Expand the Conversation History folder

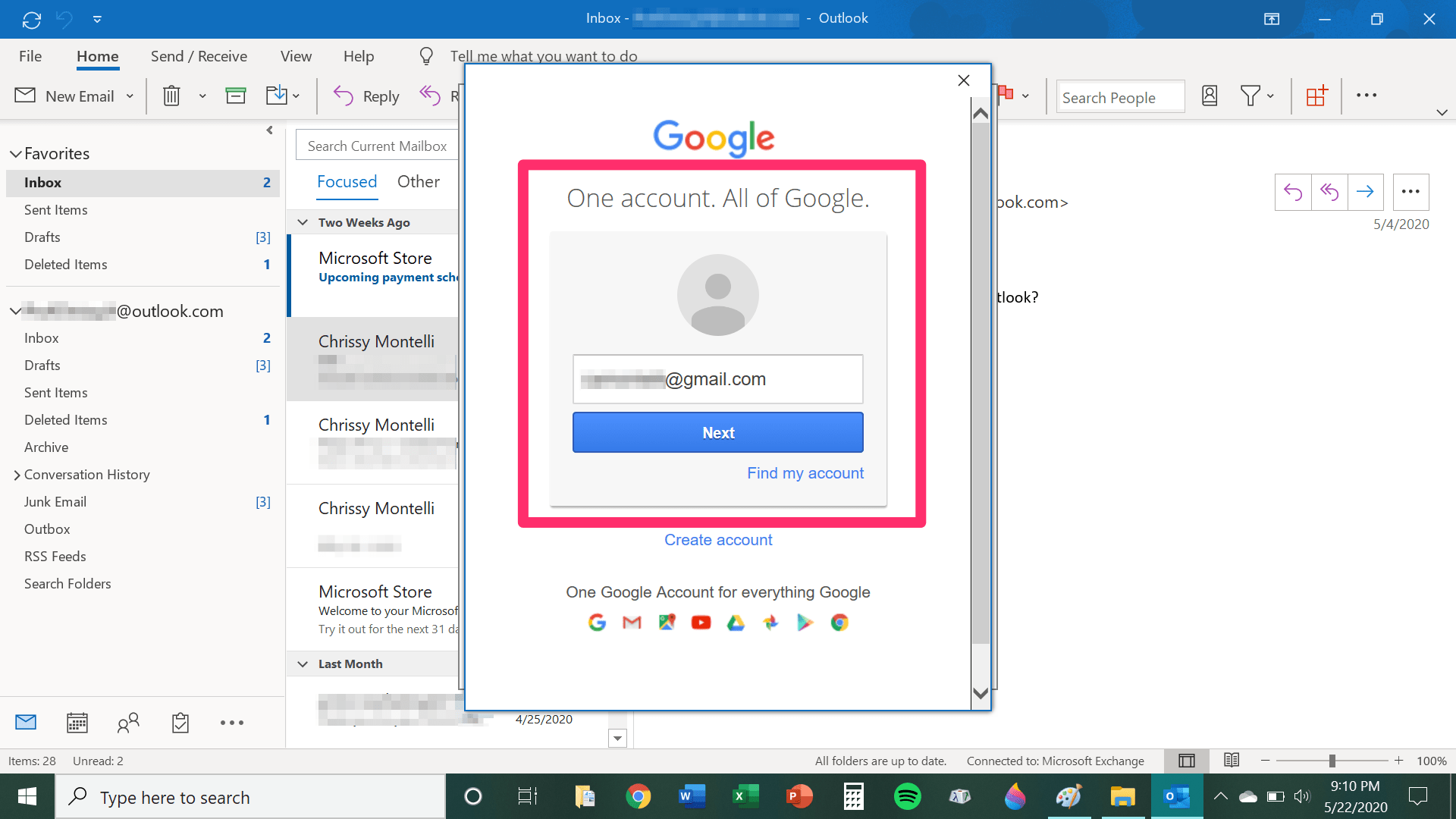tap(17, 475)
